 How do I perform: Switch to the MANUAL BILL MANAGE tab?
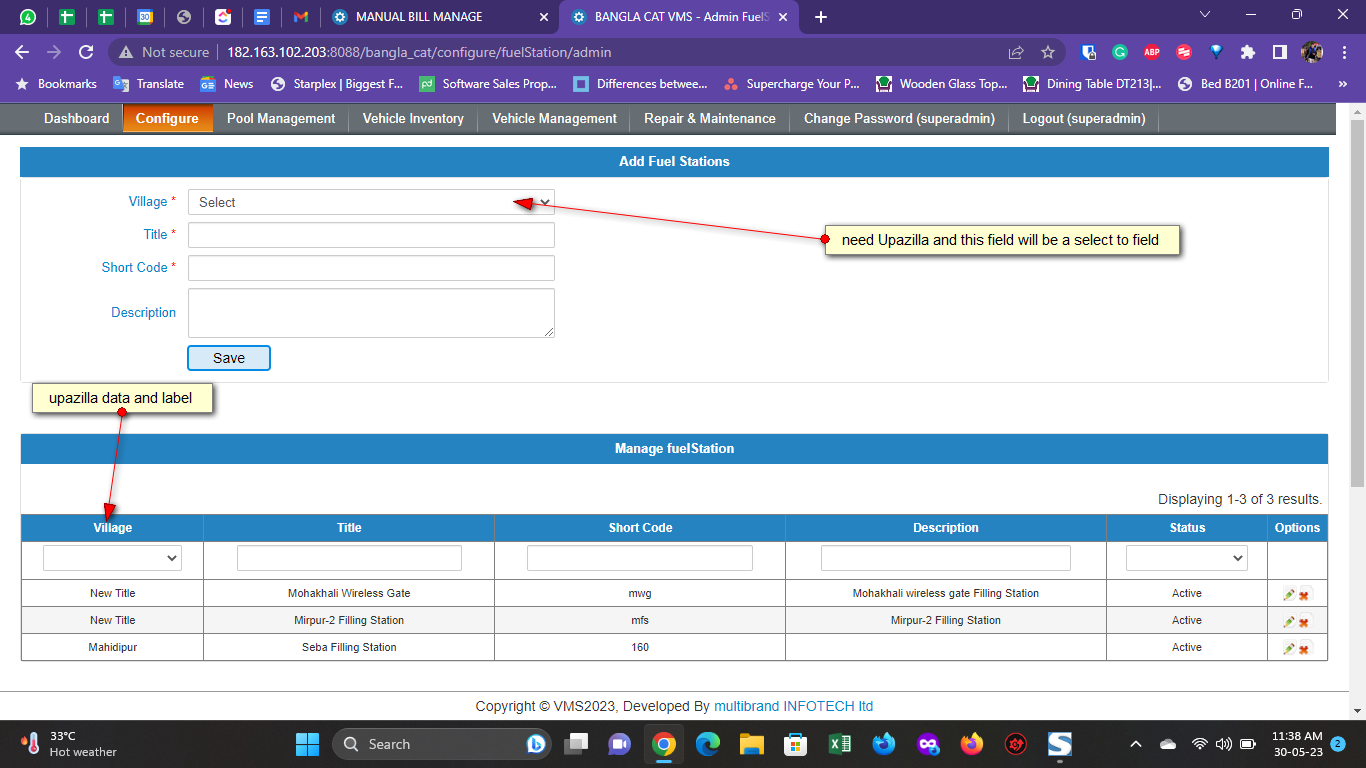coord(440,17)
